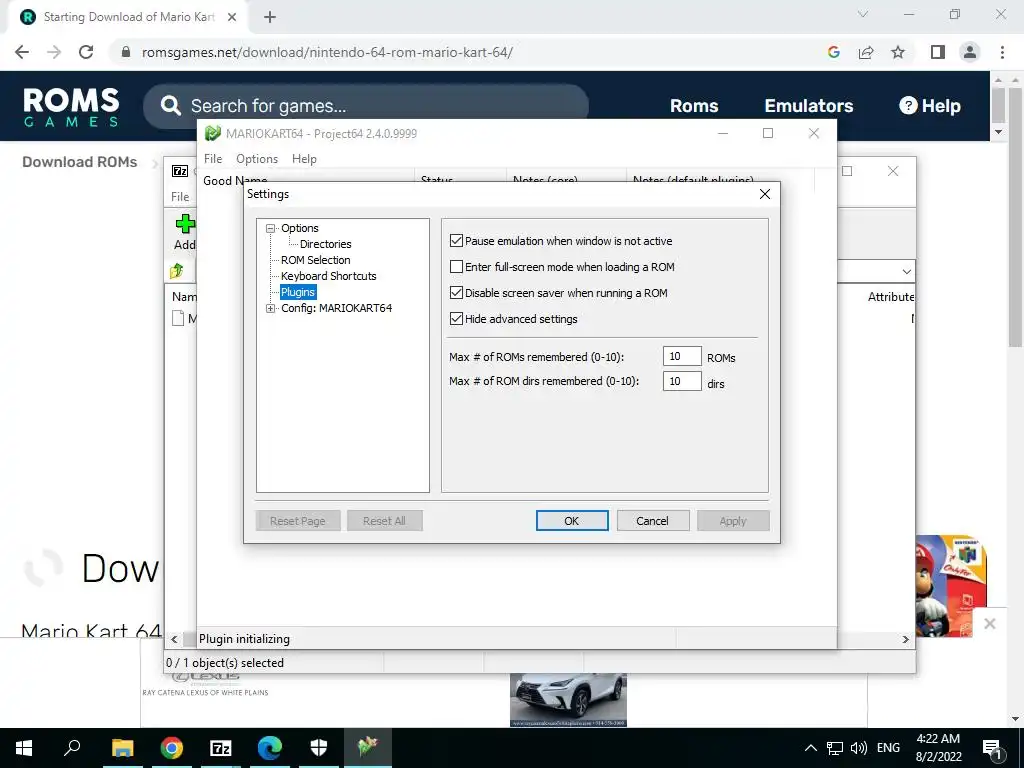Image resolution: width=1024 pixels, height=768 pixels.
Task: Open the Windows Start menu
Action: click(24, 748)
